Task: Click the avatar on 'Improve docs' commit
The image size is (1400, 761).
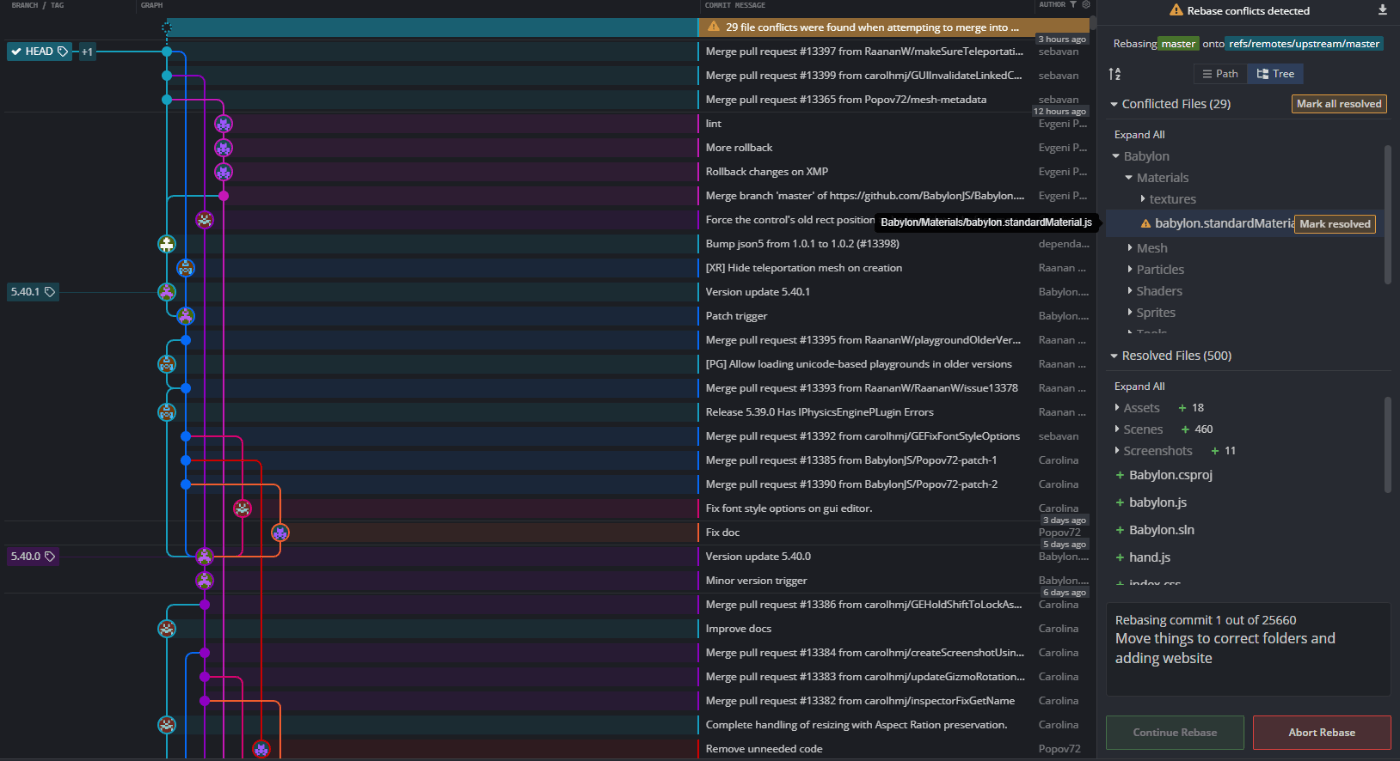Action: [167, 629]
